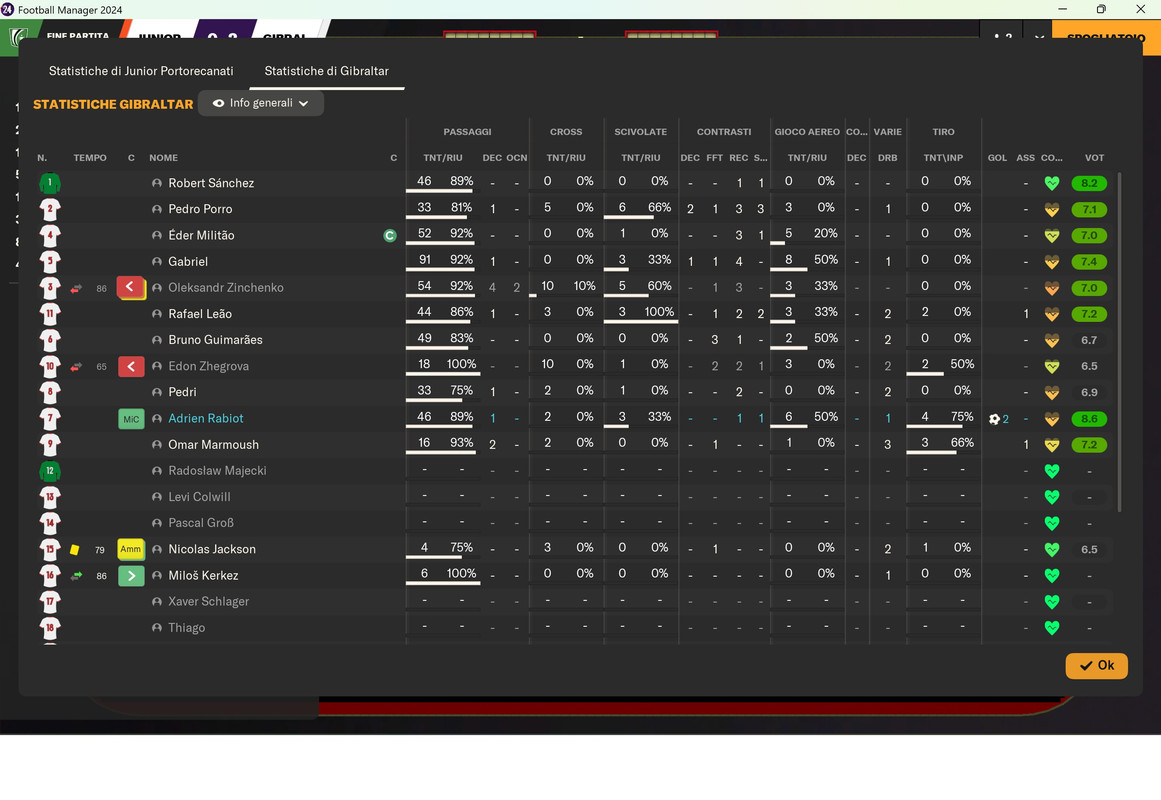Switch to Statistiche di Junior Portorecanati tab
Screen dimensions: 1161x800
[x=141, y=71]
